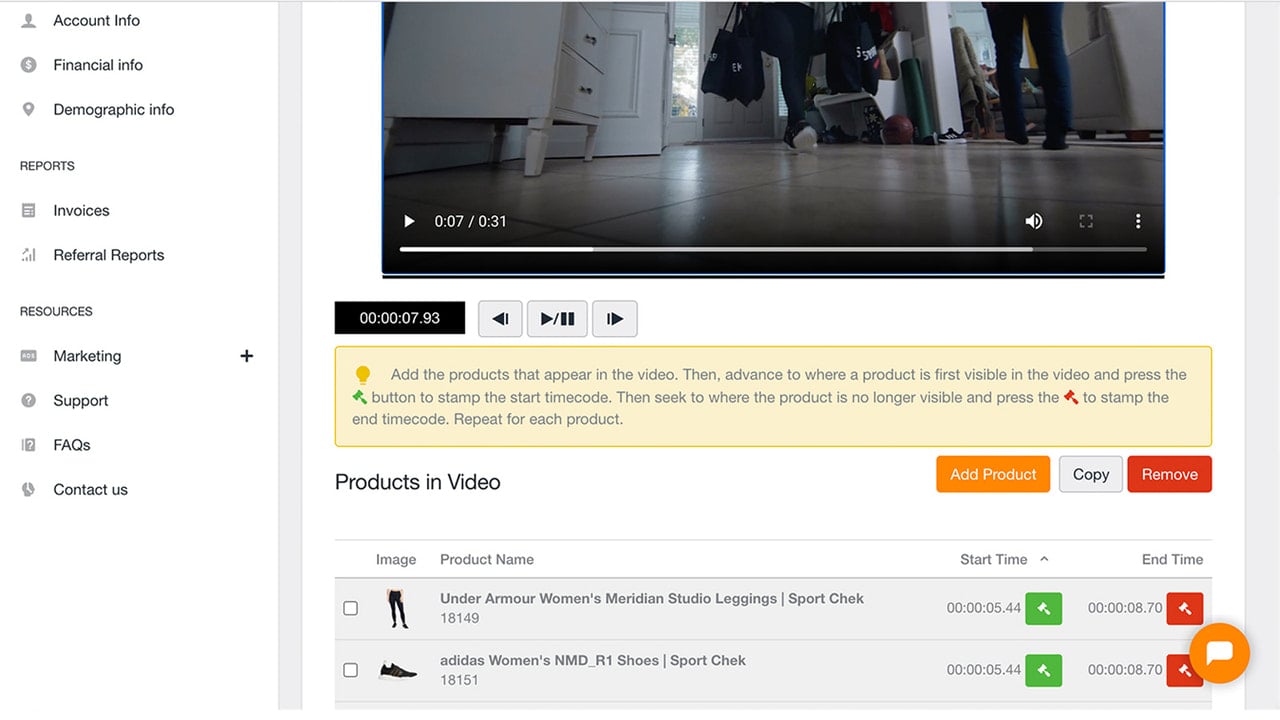Expand Marketing with the plus icon
Viewport: 1280px width, 720px height.
(247, 356)
